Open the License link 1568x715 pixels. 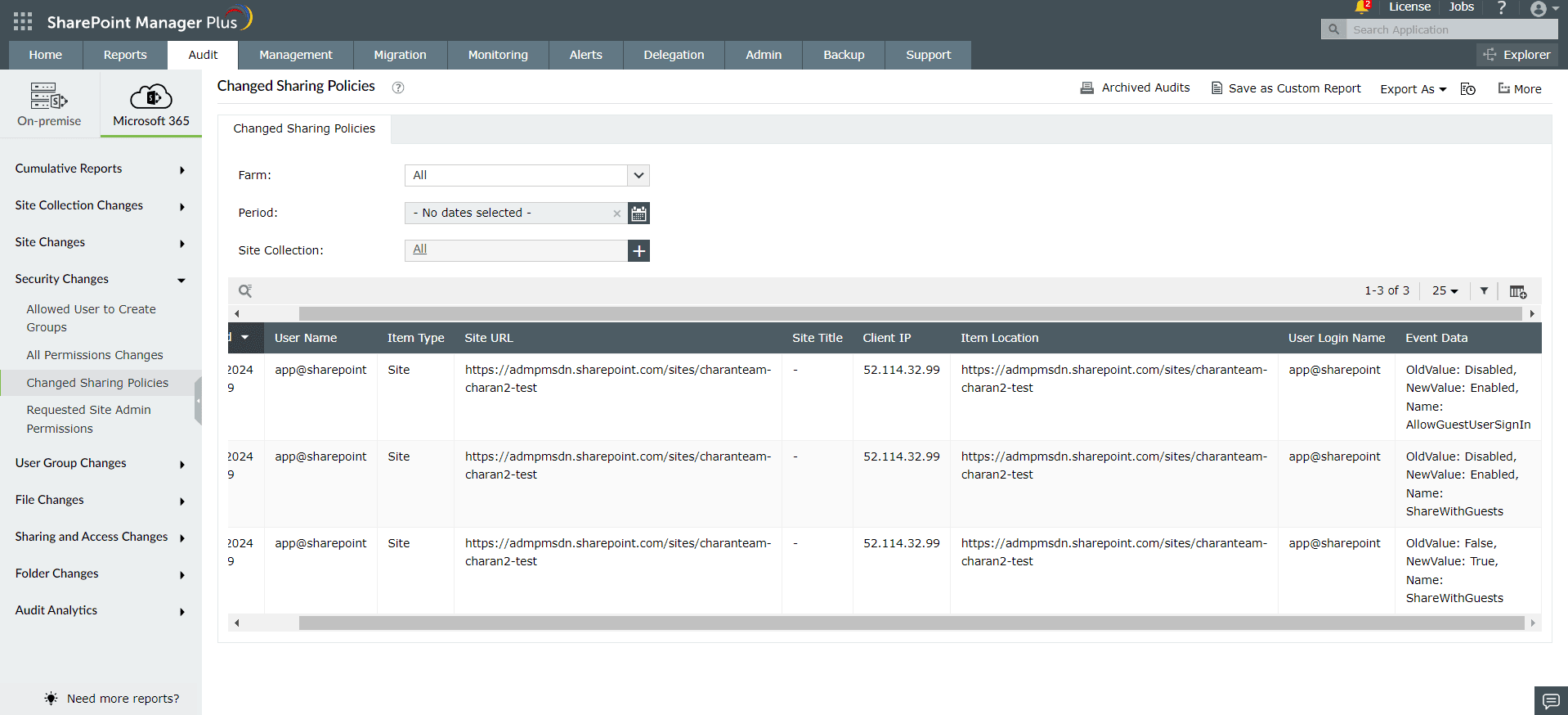coord(1409,7)
